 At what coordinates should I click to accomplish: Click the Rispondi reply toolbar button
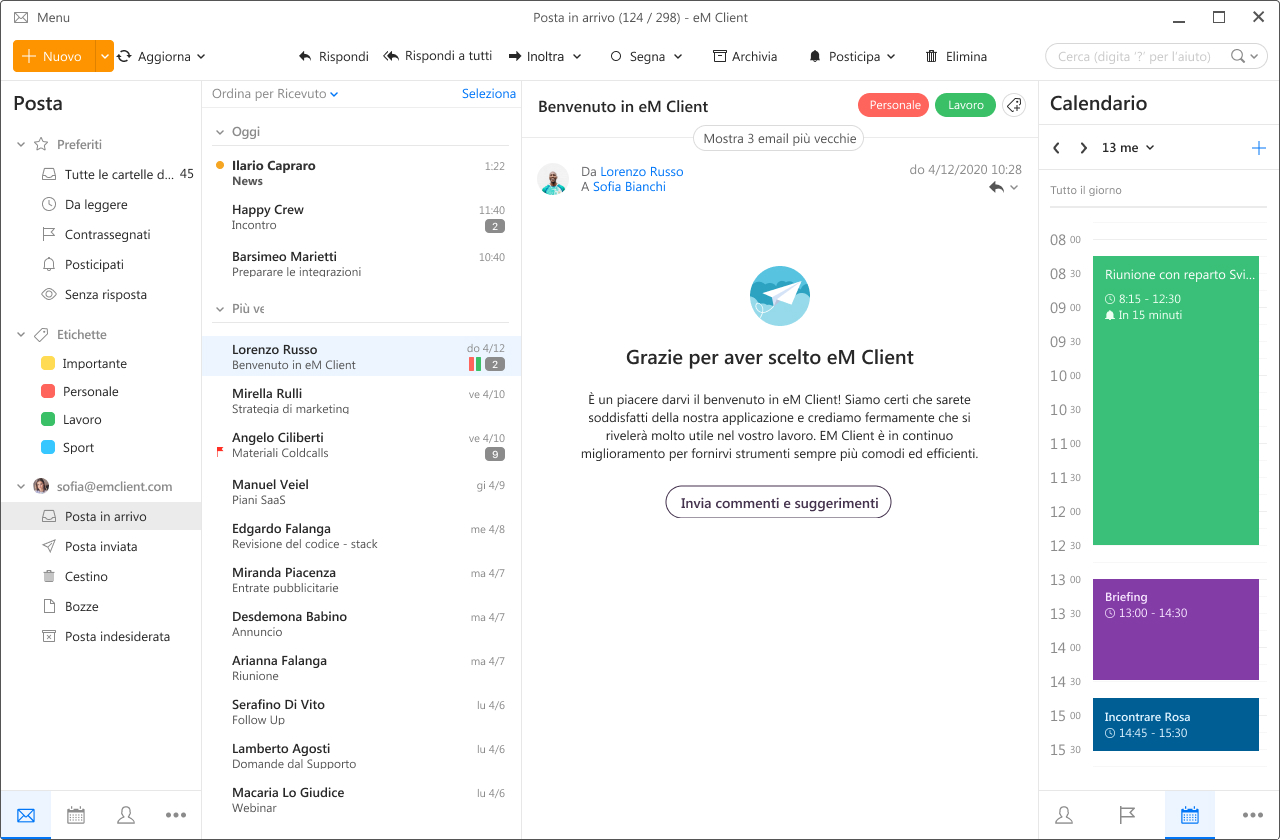point(334,57)
